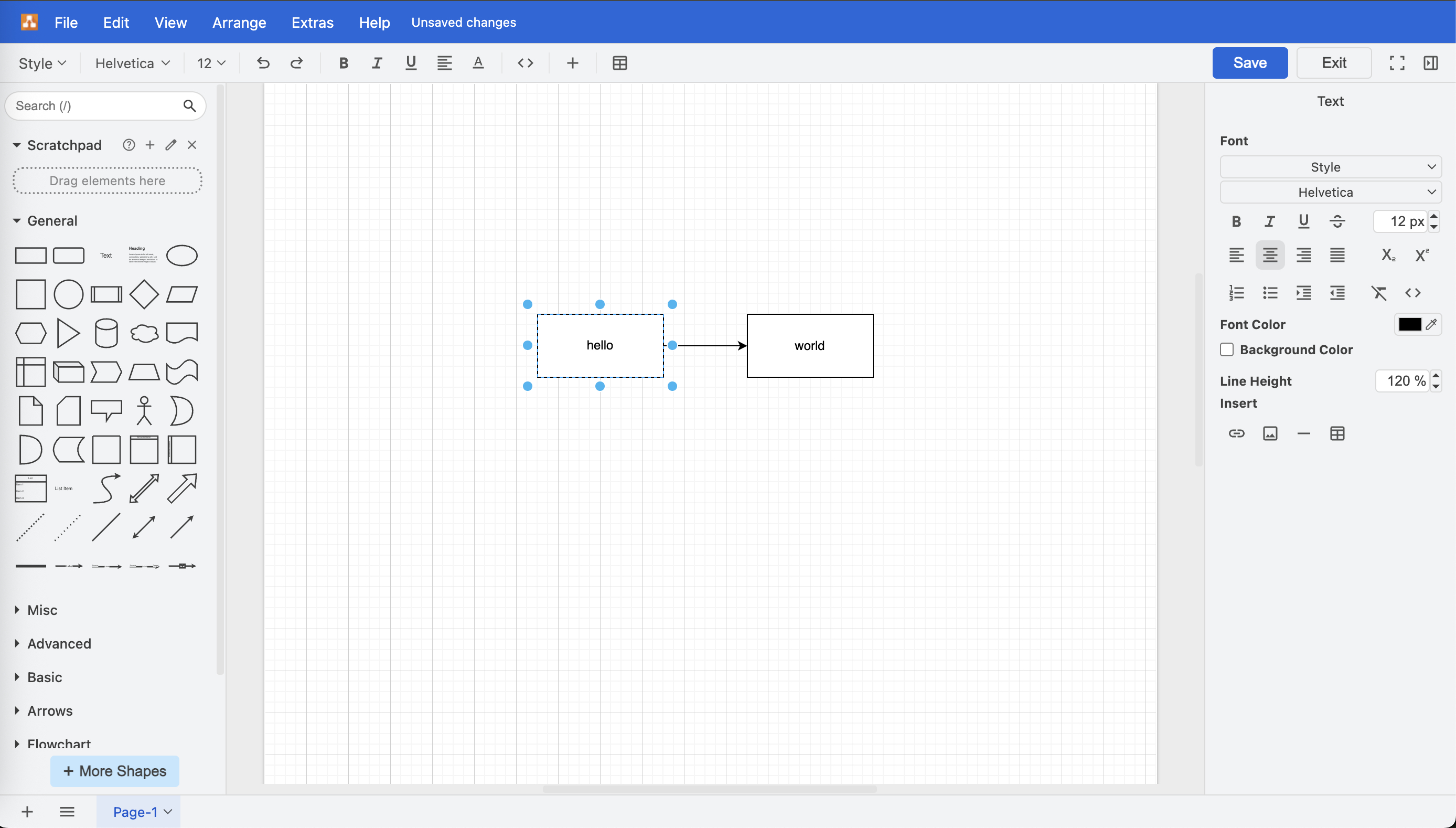Click the black Font Color swatch
1456x828 pixels.
click(x=1409, y=325)
